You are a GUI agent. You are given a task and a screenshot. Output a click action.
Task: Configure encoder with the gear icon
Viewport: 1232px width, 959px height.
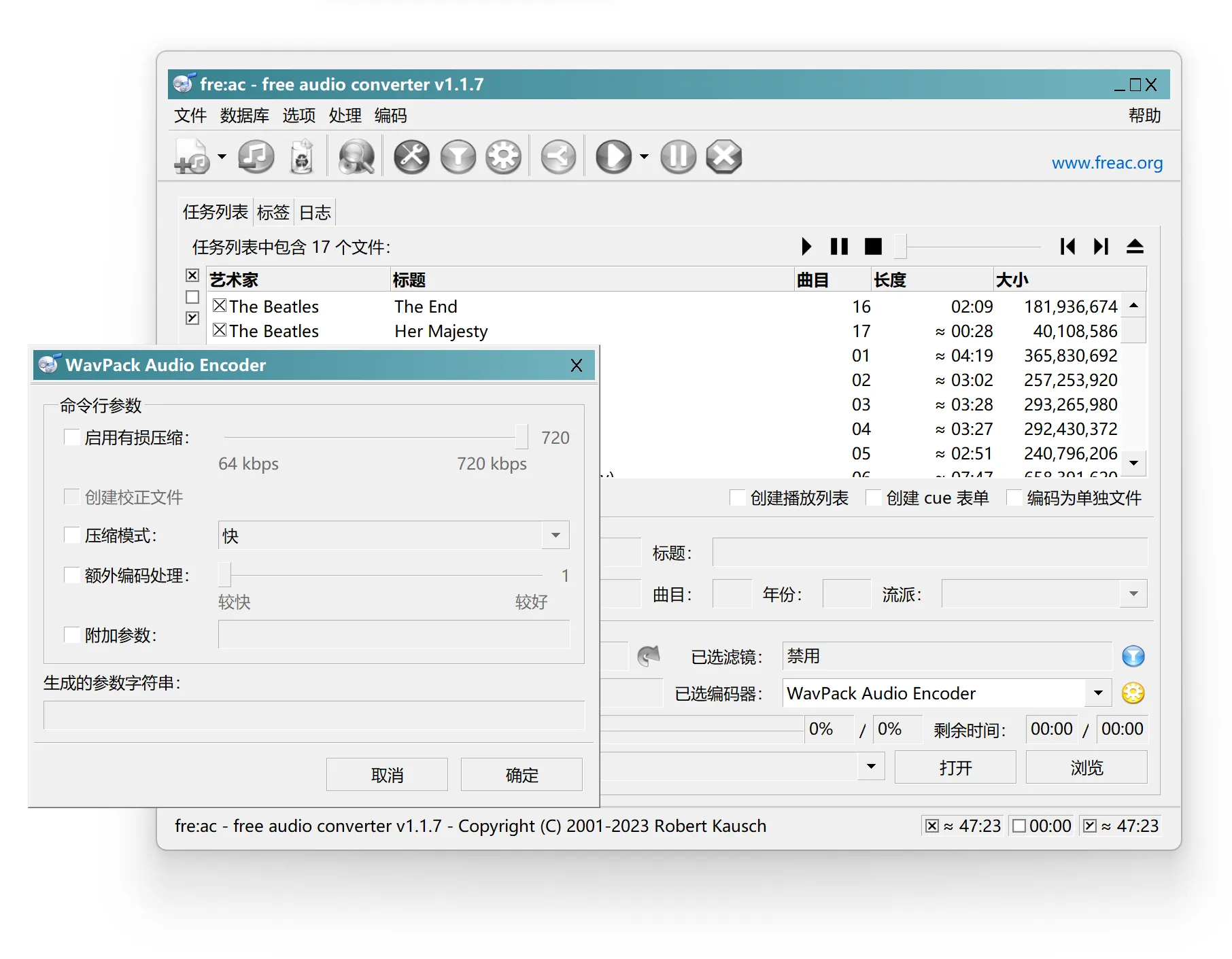pos(503,156)
